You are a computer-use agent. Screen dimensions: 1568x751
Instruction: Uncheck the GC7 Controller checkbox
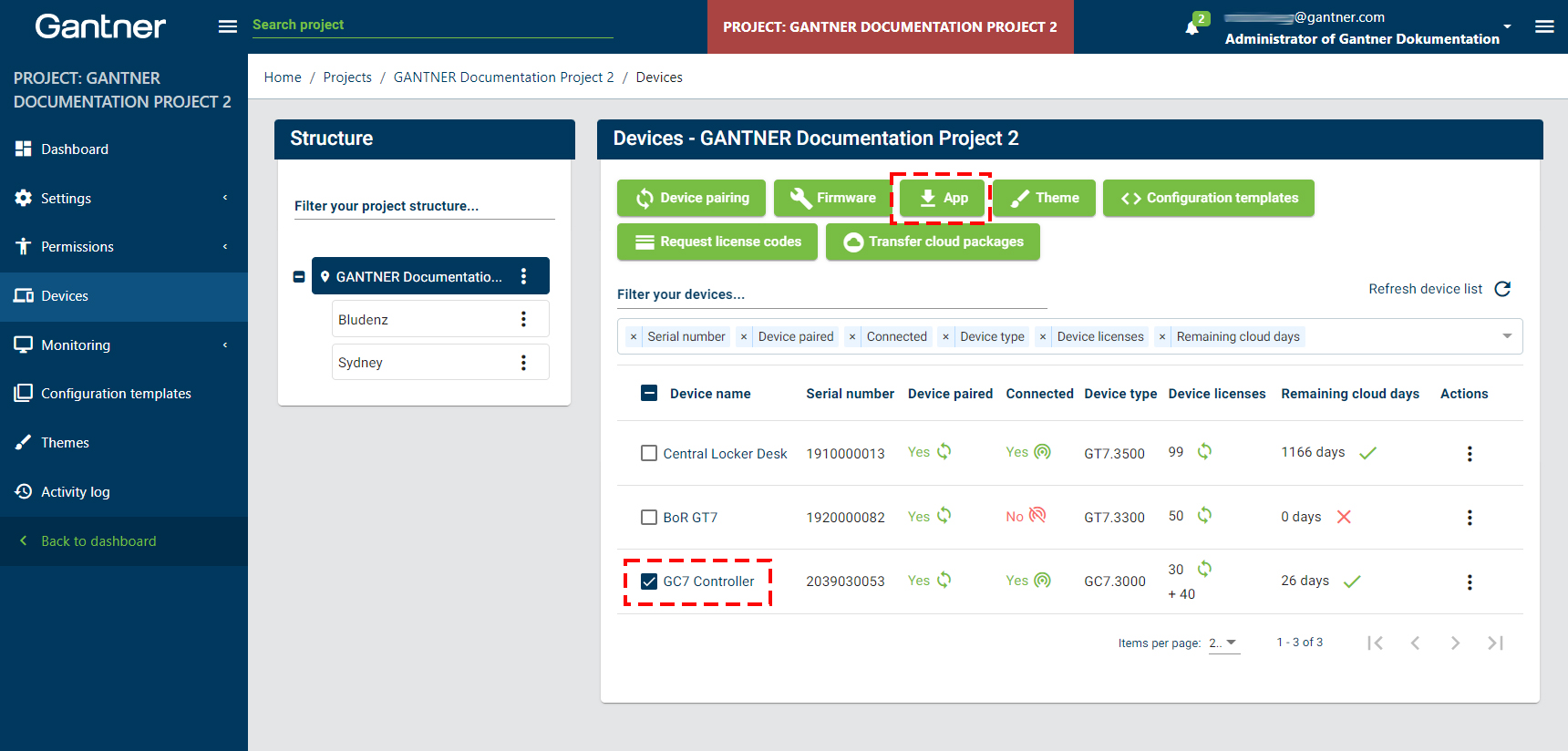[x=649, y=581]
